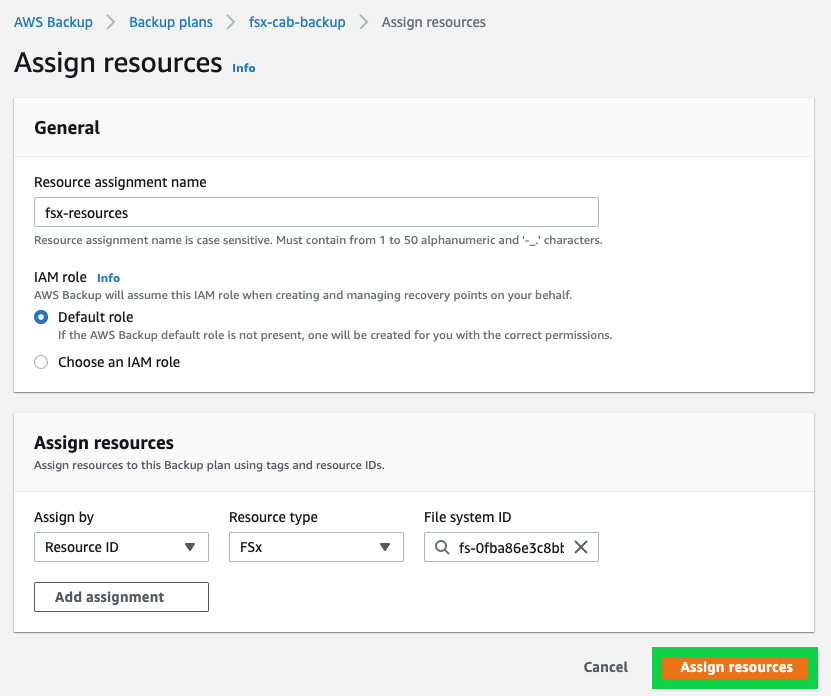This screenshot has height=696, width=831.
Task: Enable the Choose an IAM role option
Action: [39, 362]
